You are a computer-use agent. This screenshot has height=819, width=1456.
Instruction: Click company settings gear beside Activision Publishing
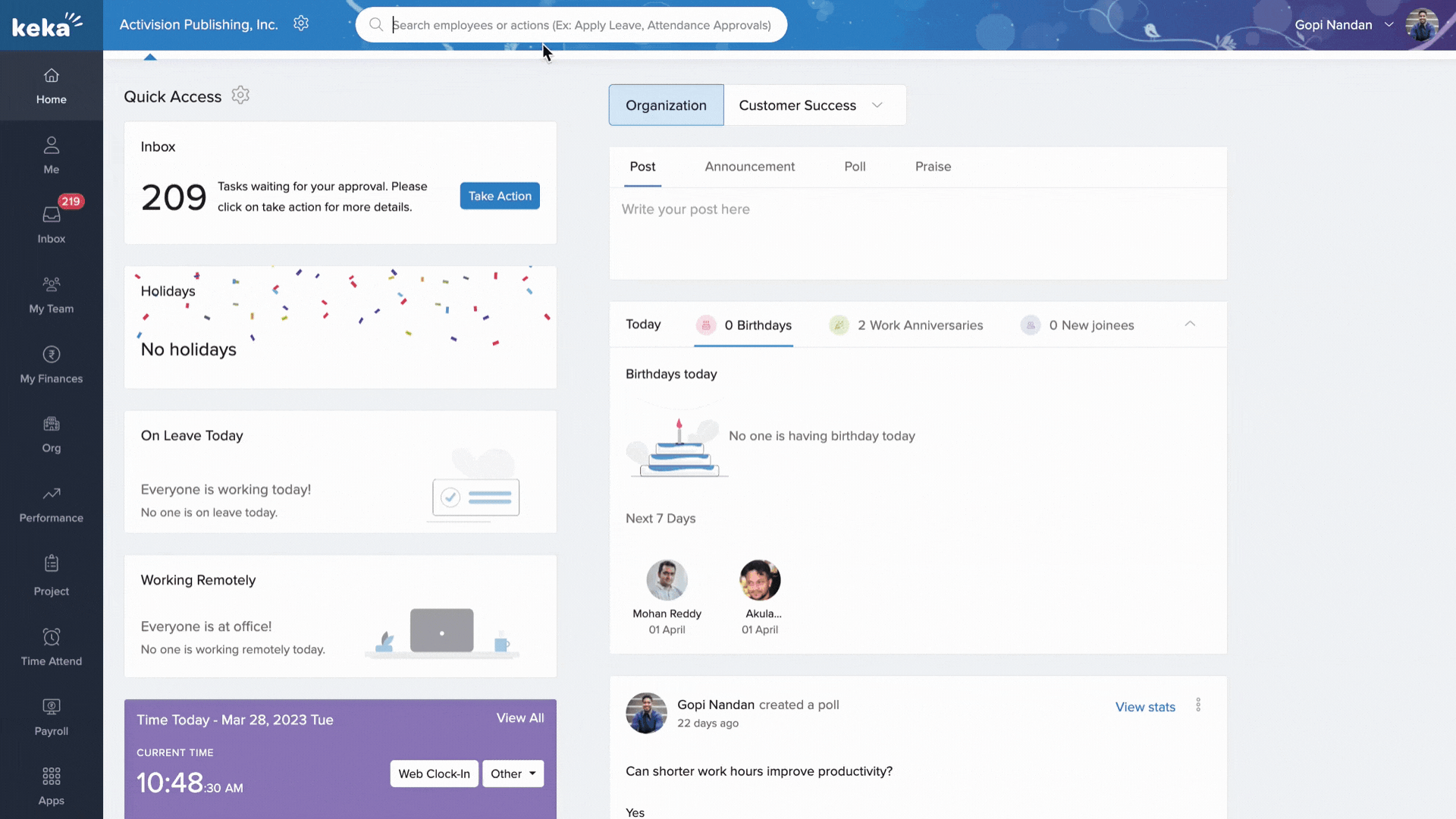pos(301,24)
